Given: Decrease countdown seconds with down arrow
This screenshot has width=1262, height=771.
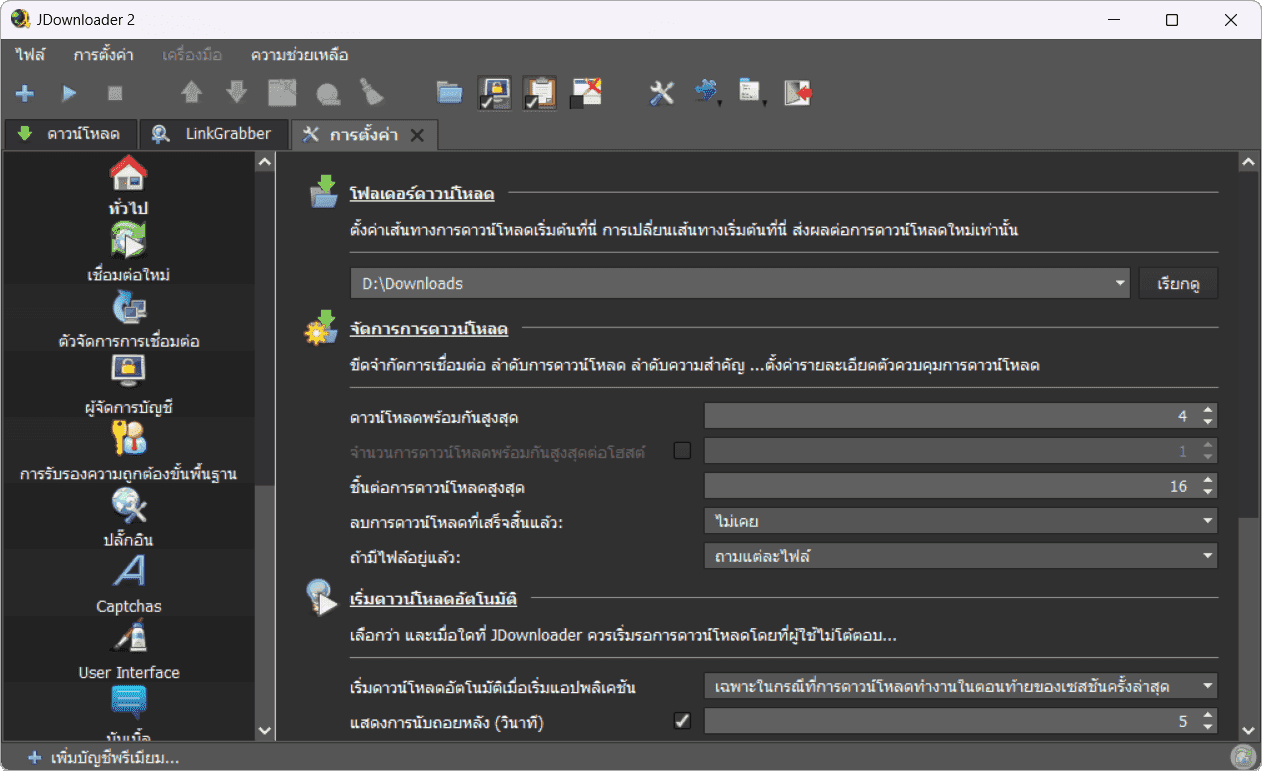Looking at the screenshot, I should coord(1208,727).
